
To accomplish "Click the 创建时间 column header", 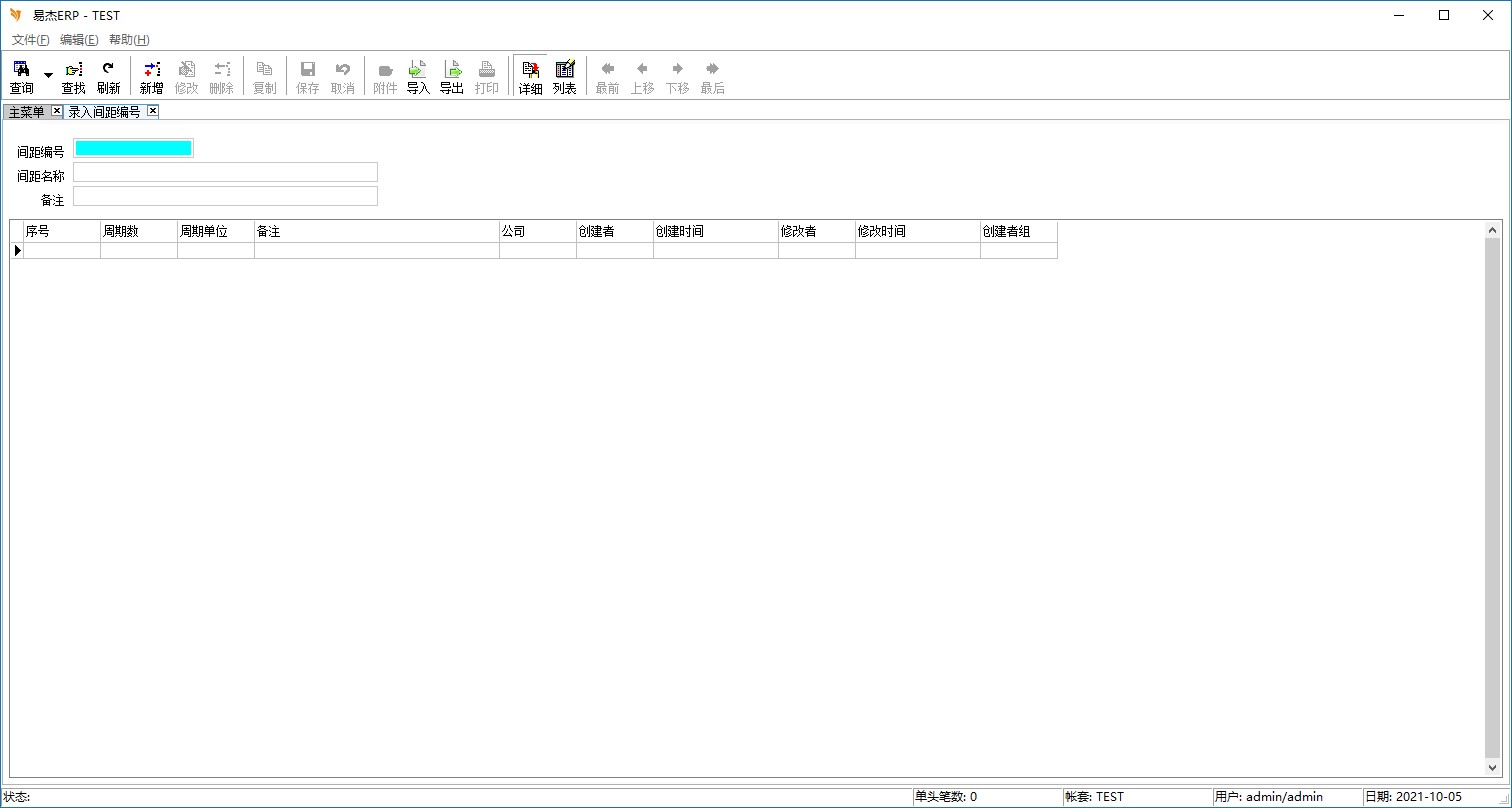I will point(715,231).
